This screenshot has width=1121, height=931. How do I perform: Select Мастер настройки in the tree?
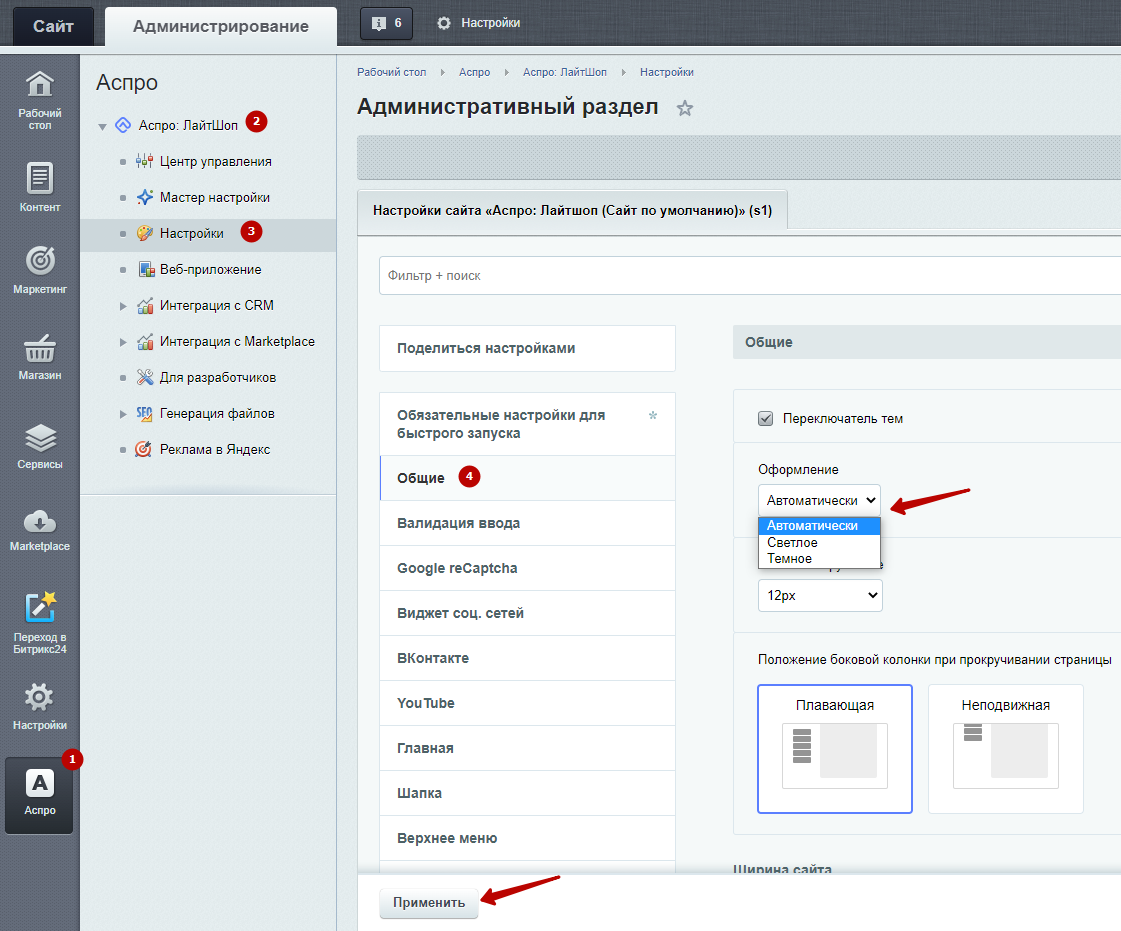[x=215, y=197]
